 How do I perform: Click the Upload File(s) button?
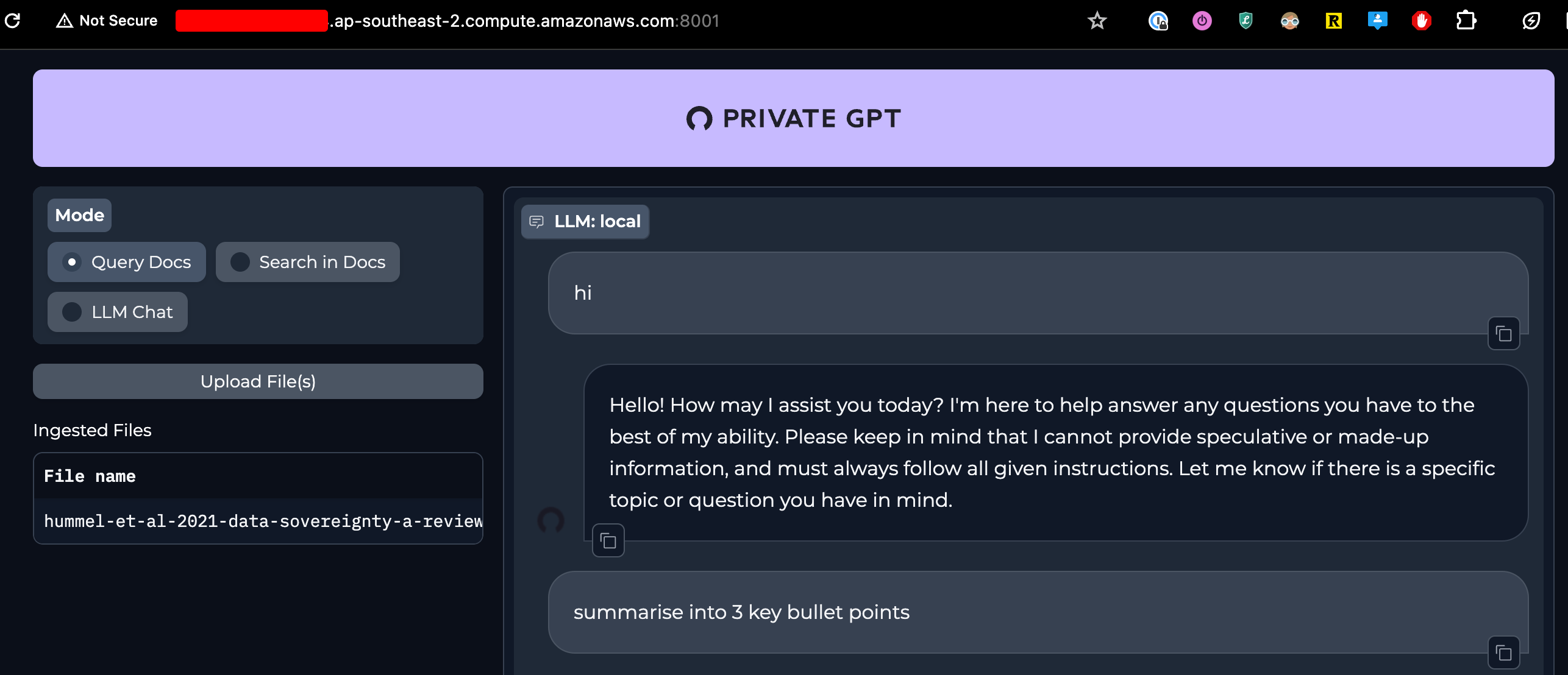coord(258,381)
